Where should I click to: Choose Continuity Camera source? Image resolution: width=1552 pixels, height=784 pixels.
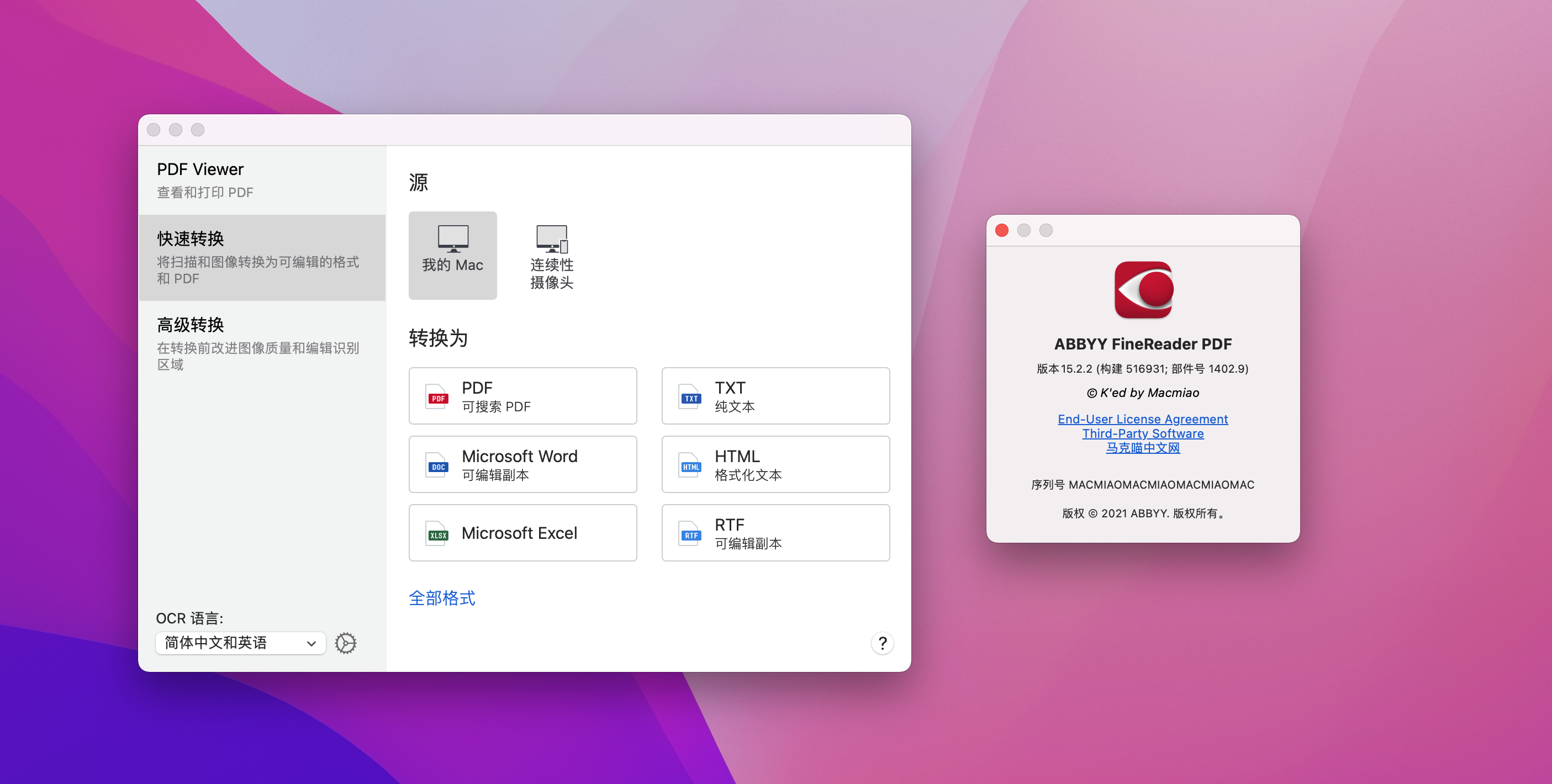coord(551,256)
